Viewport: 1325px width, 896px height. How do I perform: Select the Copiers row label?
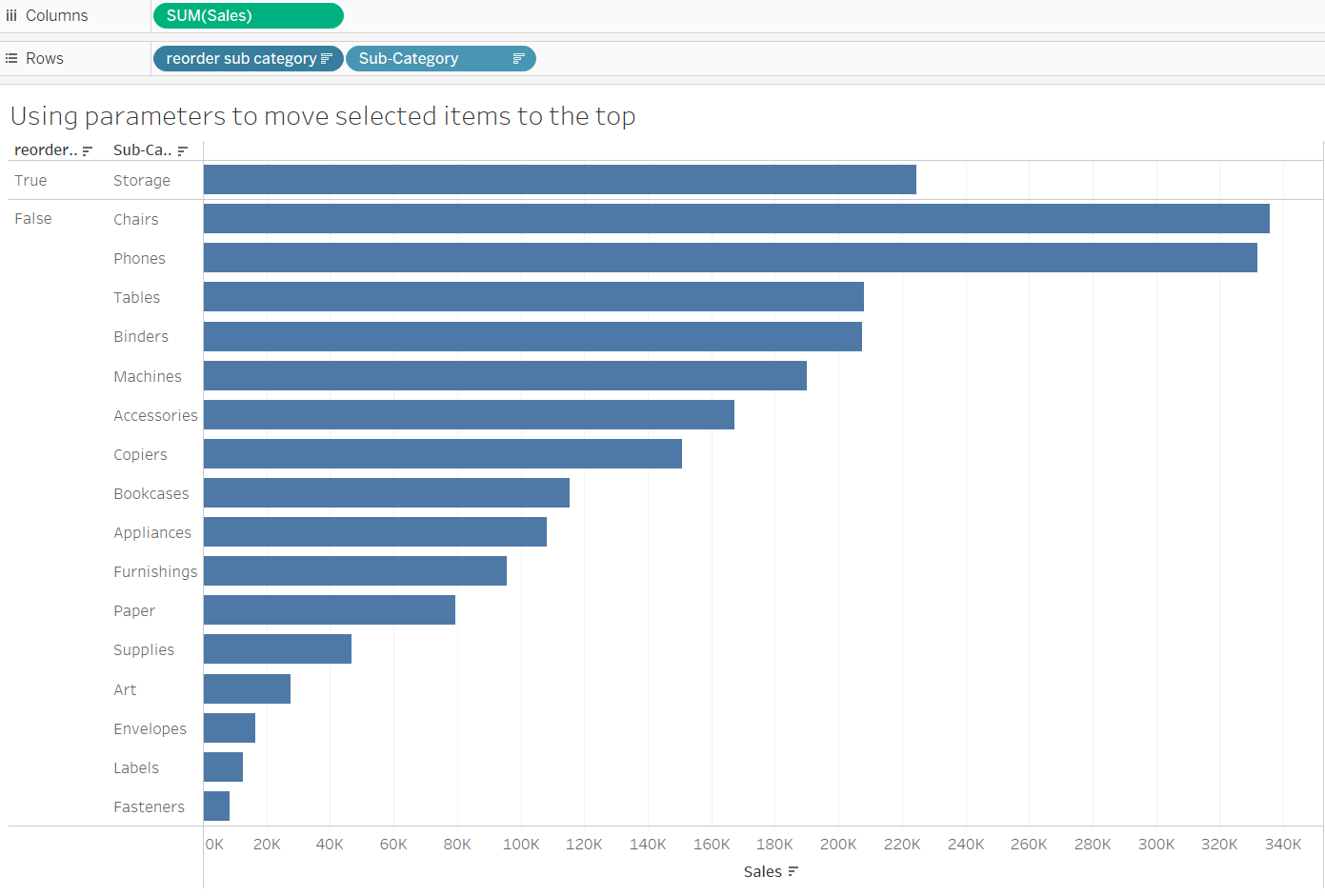(x=141, y=455)
